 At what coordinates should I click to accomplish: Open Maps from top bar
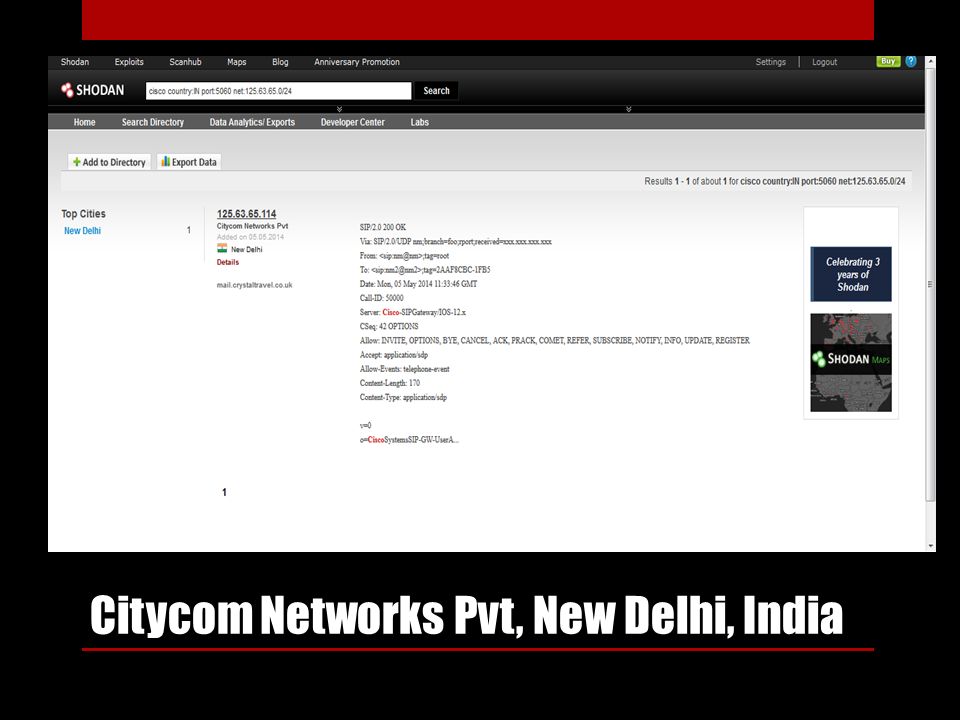[x=236, y=62]
